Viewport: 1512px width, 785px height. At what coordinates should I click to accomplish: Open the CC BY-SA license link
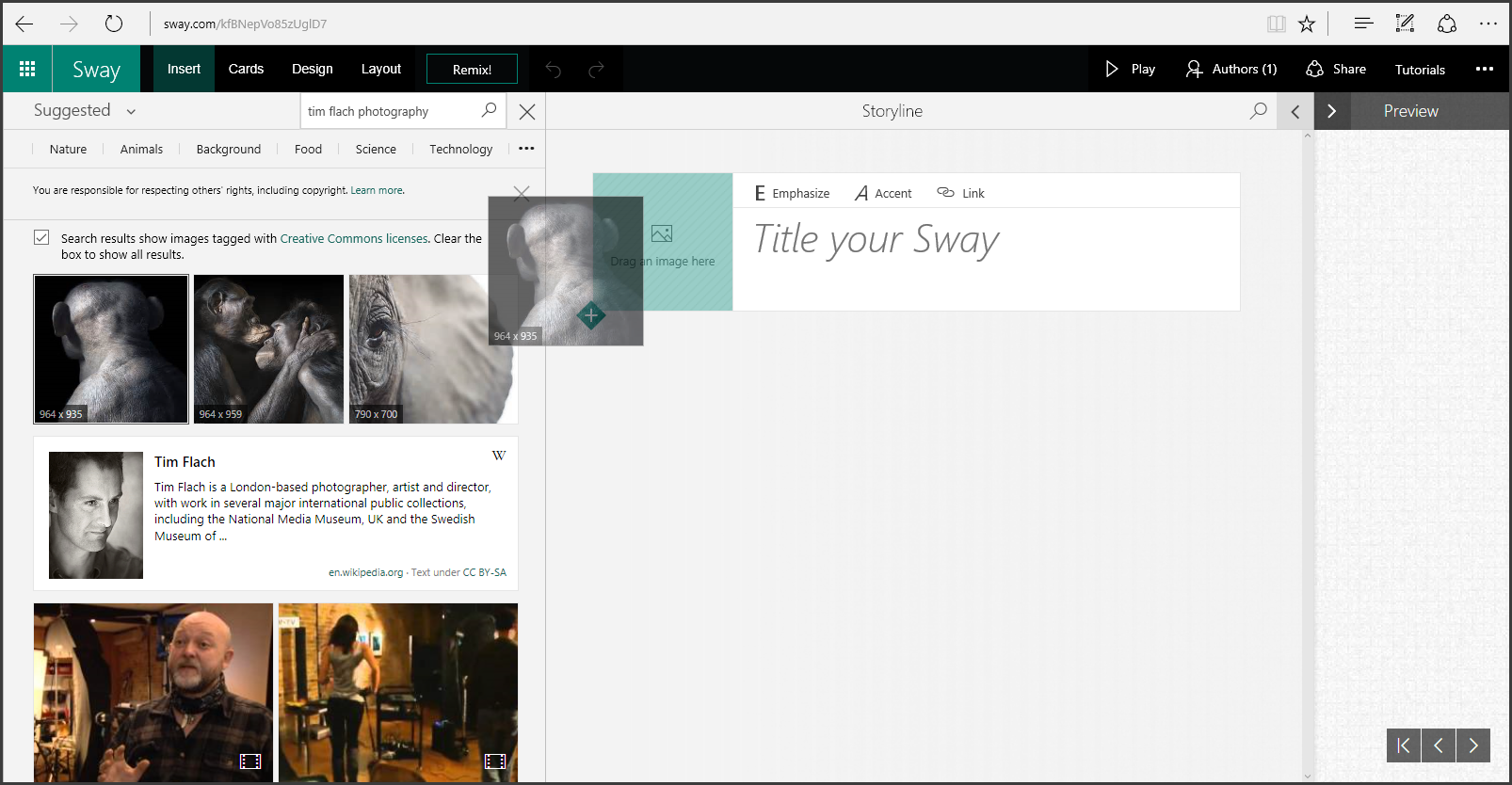[484, 572]
